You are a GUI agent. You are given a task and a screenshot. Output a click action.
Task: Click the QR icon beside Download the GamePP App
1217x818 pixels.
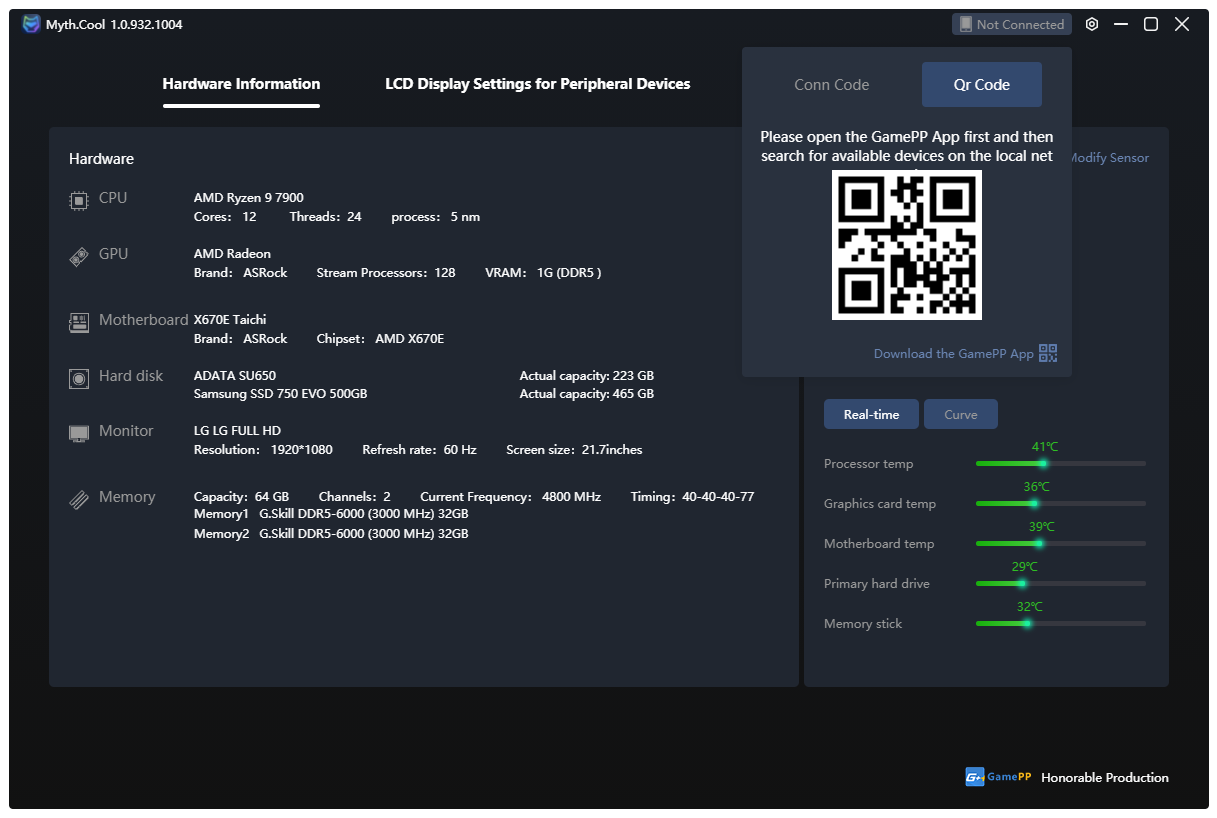1048,353
